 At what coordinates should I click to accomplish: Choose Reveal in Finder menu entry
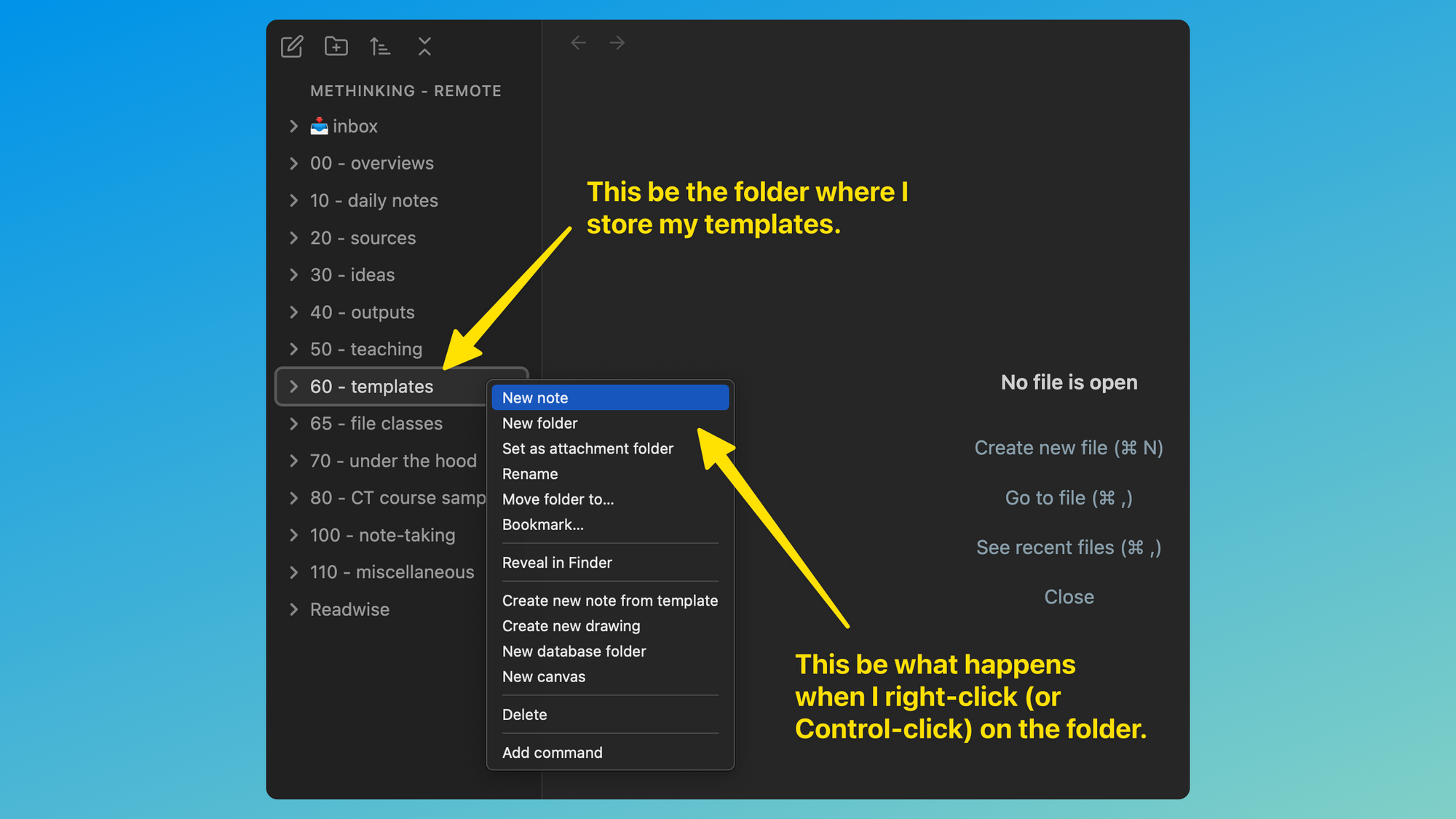(x=557, y=563)
